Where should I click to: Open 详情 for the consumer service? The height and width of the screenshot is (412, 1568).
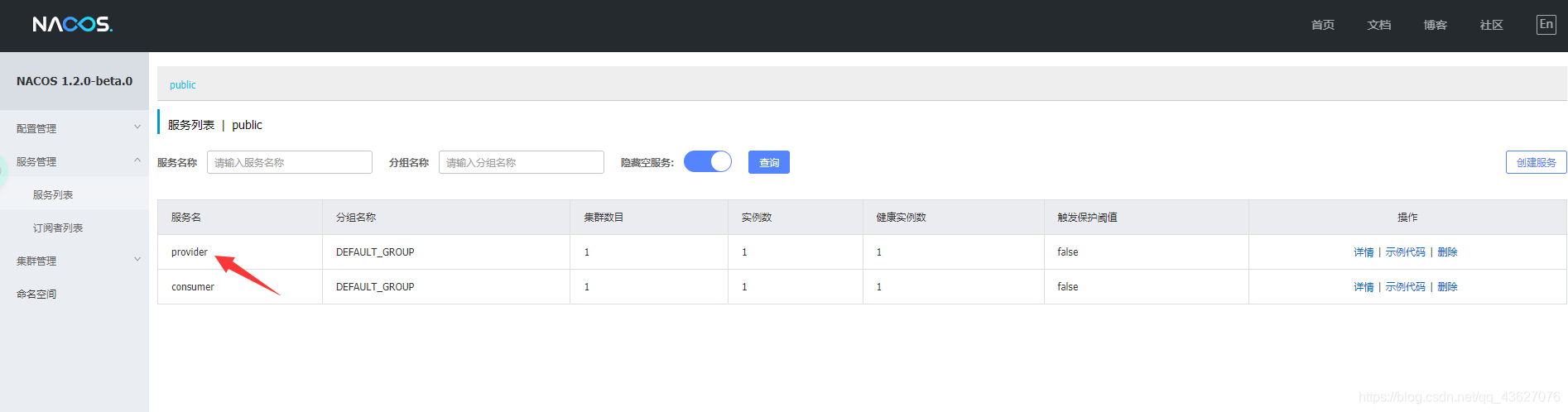[1364, 287]
